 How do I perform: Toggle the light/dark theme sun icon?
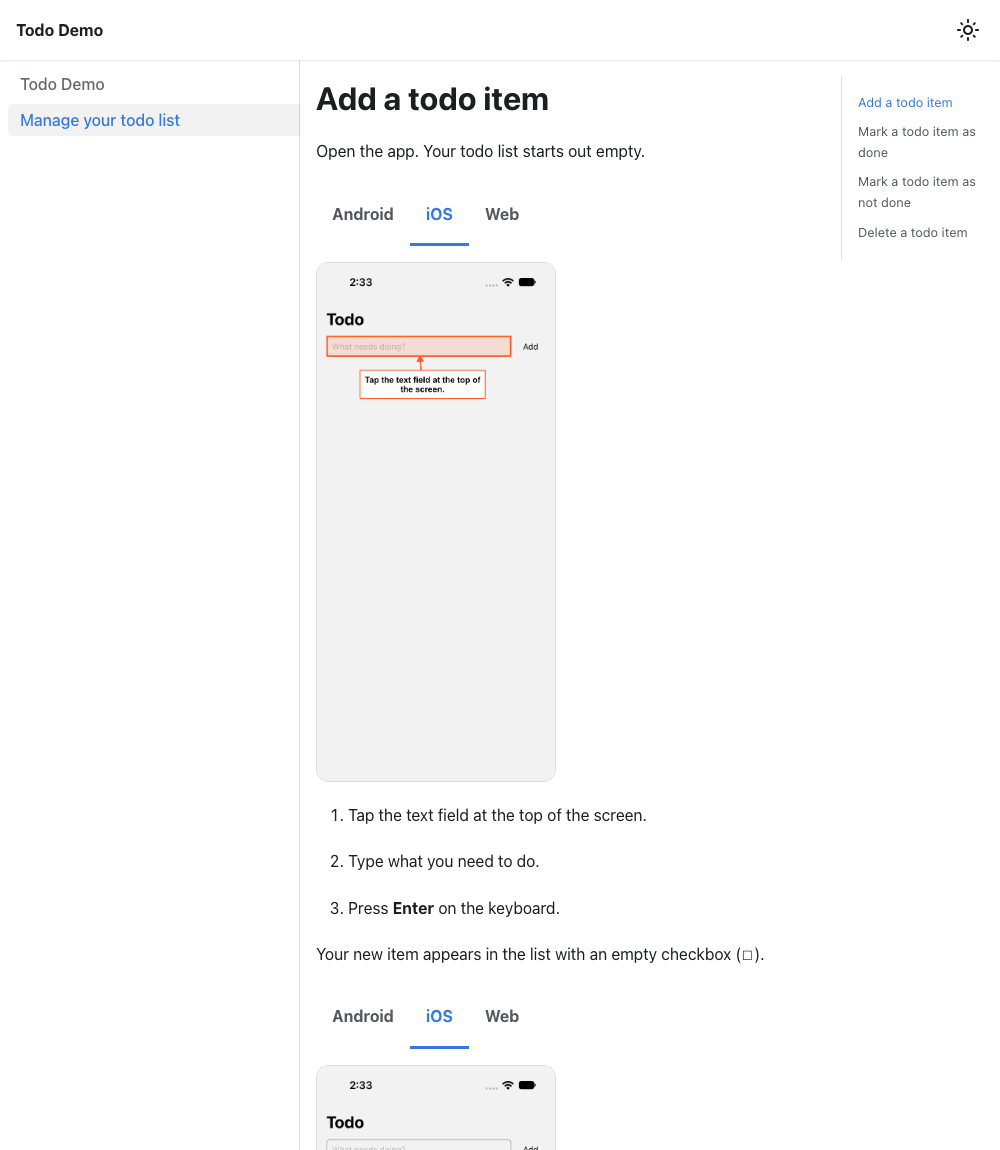click(x=968, y=30)
